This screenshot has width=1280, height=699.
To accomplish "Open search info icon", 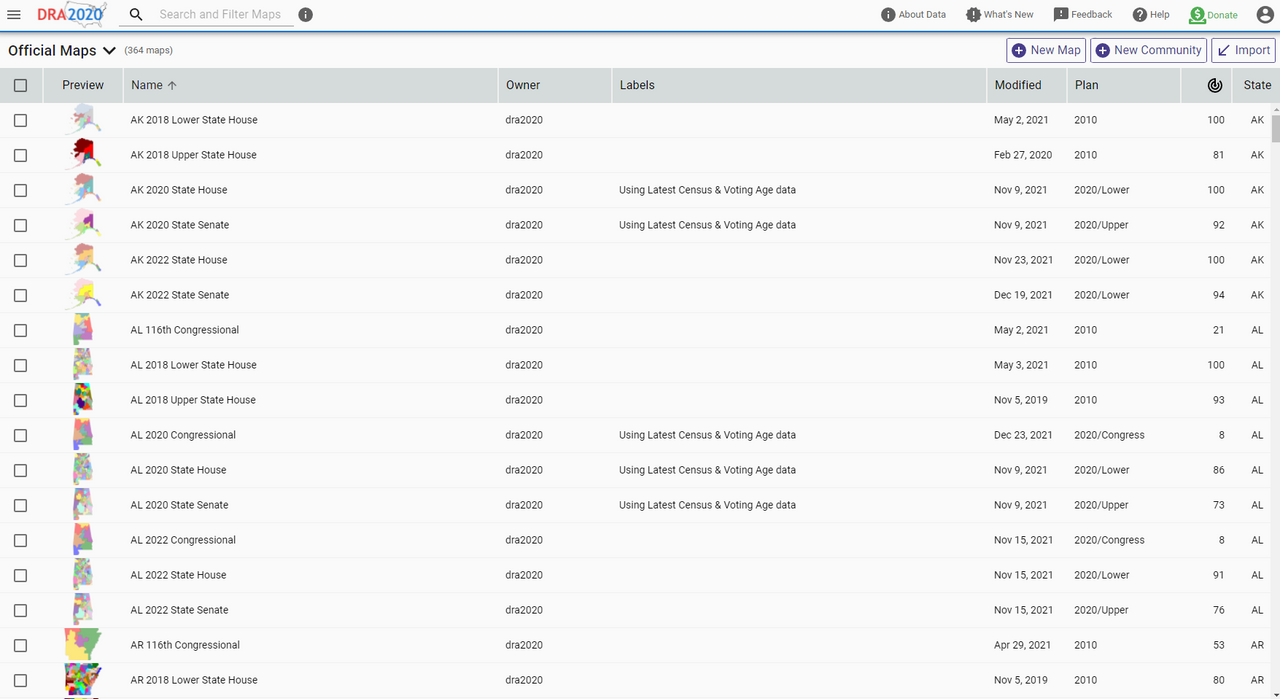I will click(x=306, y=15).
